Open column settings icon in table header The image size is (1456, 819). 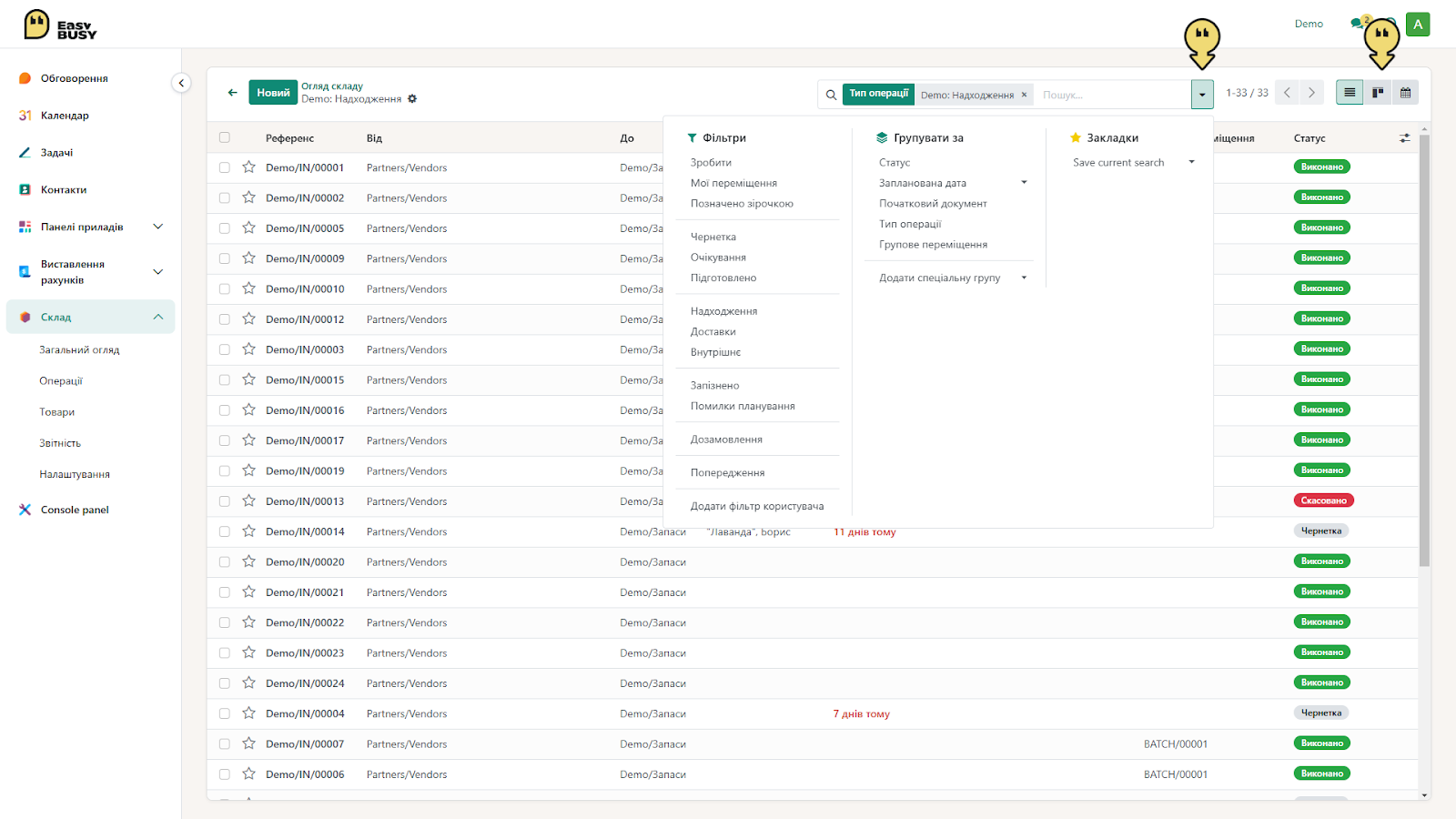(1405, 138)
